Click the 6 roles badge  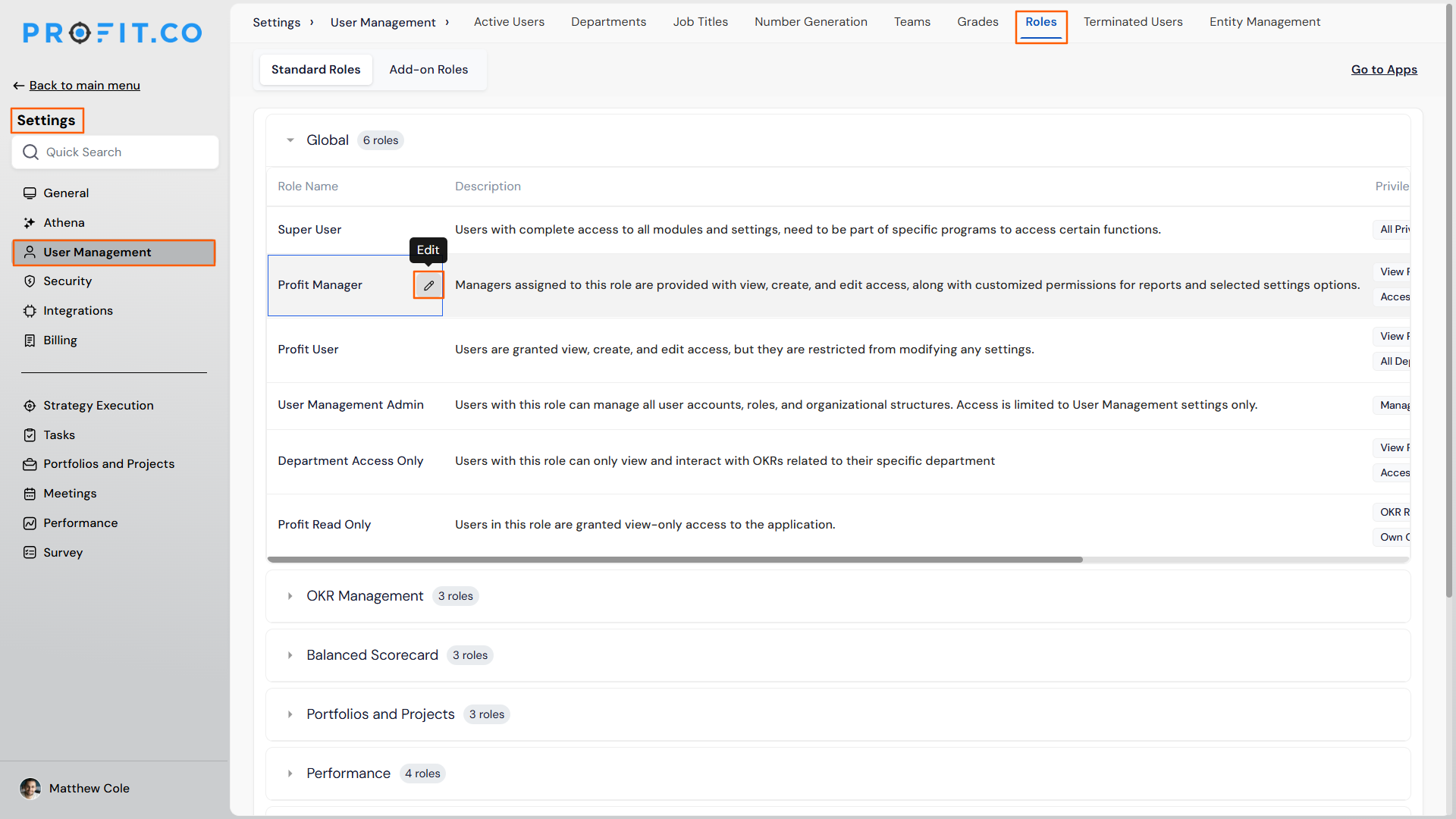click(x=381, y=140)
